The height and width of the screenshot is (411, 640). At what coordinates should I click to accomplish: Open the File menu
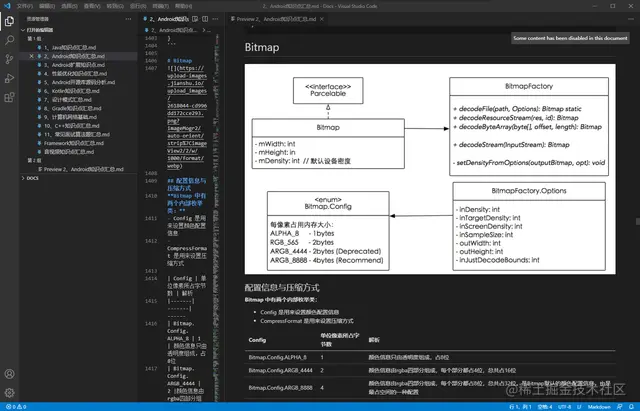[x=24, y=6]
